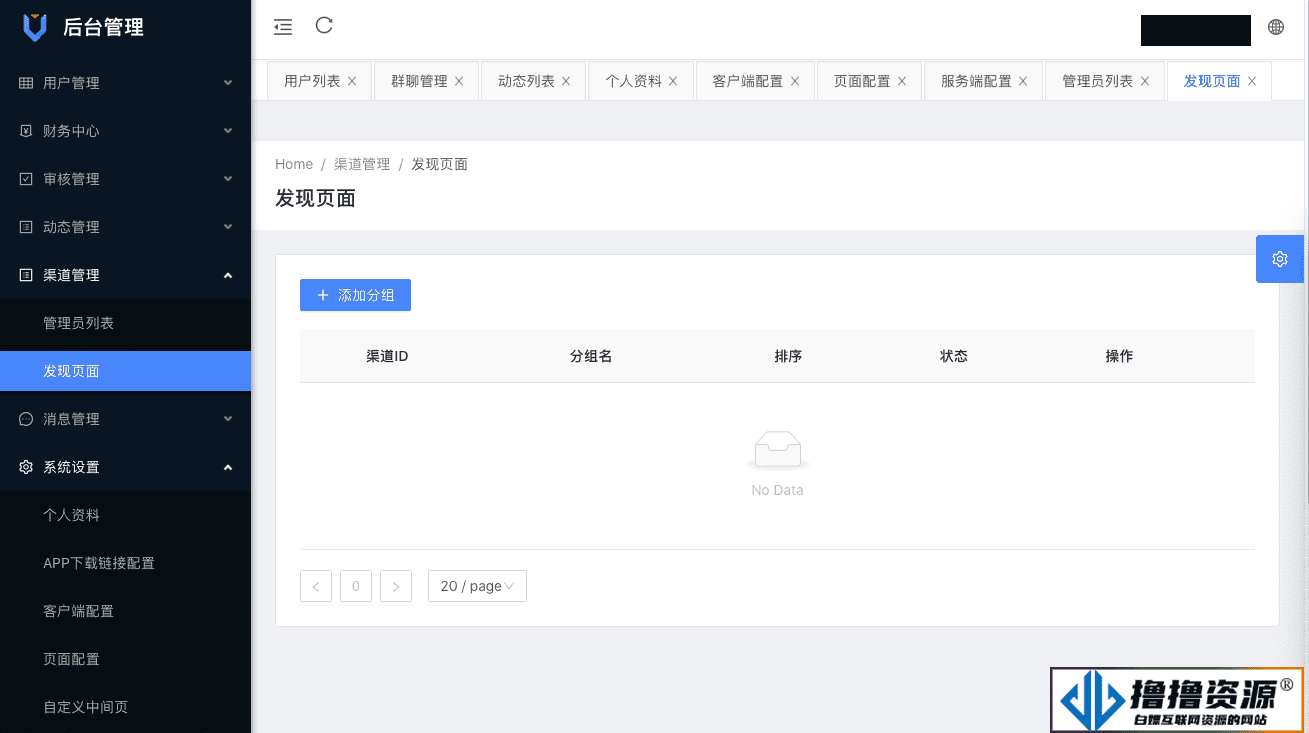Image resolution: width=1309 pixels, height=733 pixels.
Task: Close the 发现页面 tab
Action: pyautogui.click(x=1252, y=81)
